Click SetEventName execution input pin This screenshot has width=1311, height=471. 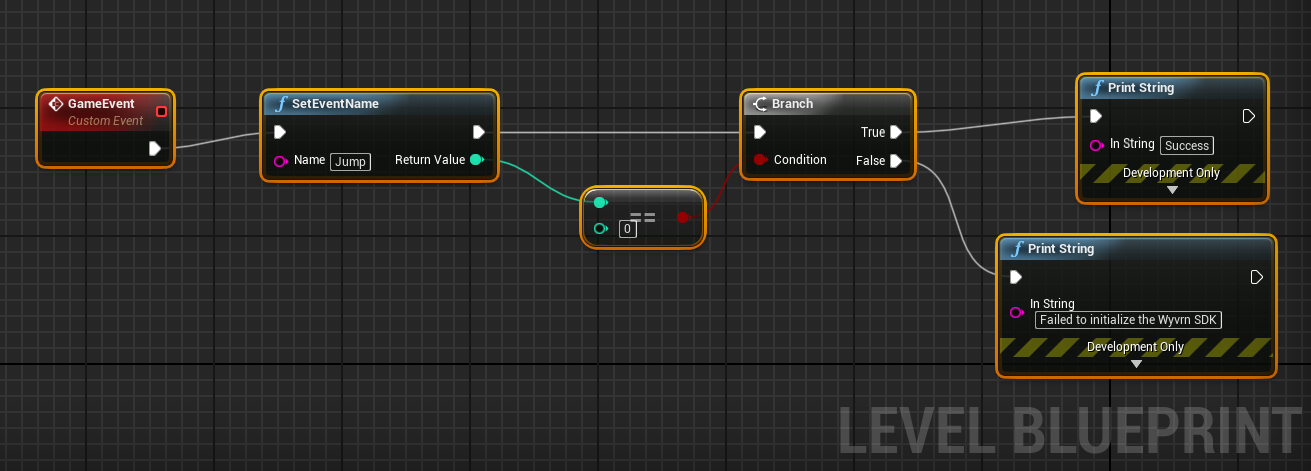tap(280, 132)
